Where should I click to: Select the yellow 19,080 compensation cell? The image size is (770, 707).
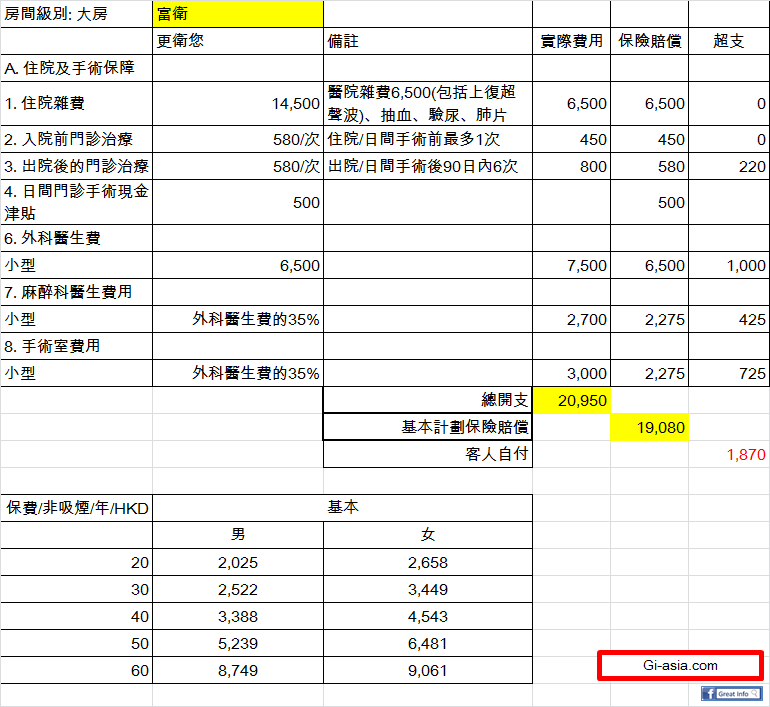[x=650, y=427]
